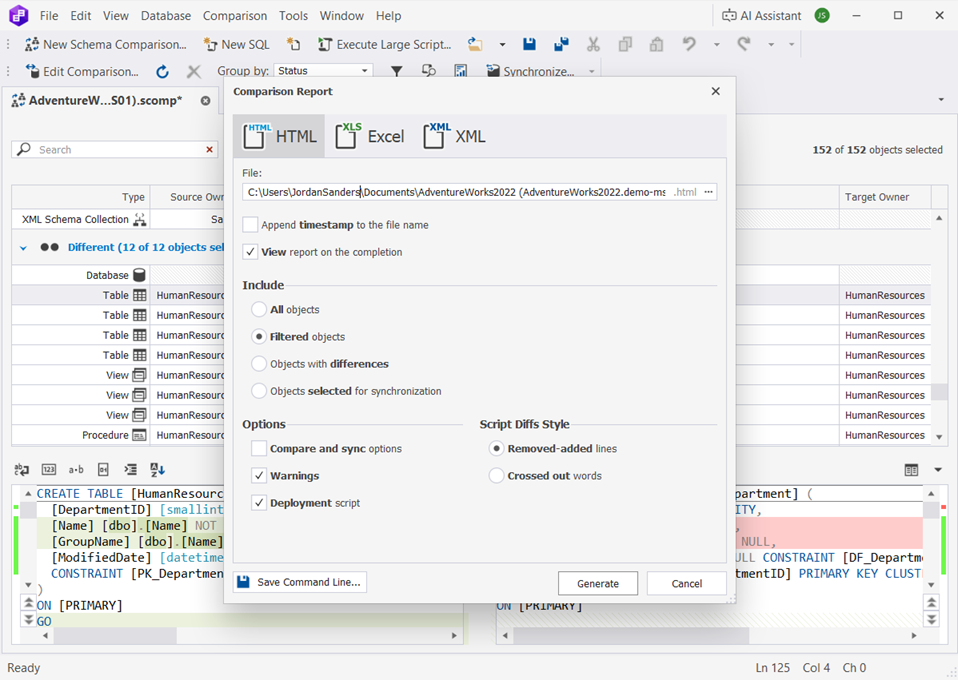This screenshot has height=680, width=958.
Task: Click the Cut scissors icon
Action: point(593,44)
